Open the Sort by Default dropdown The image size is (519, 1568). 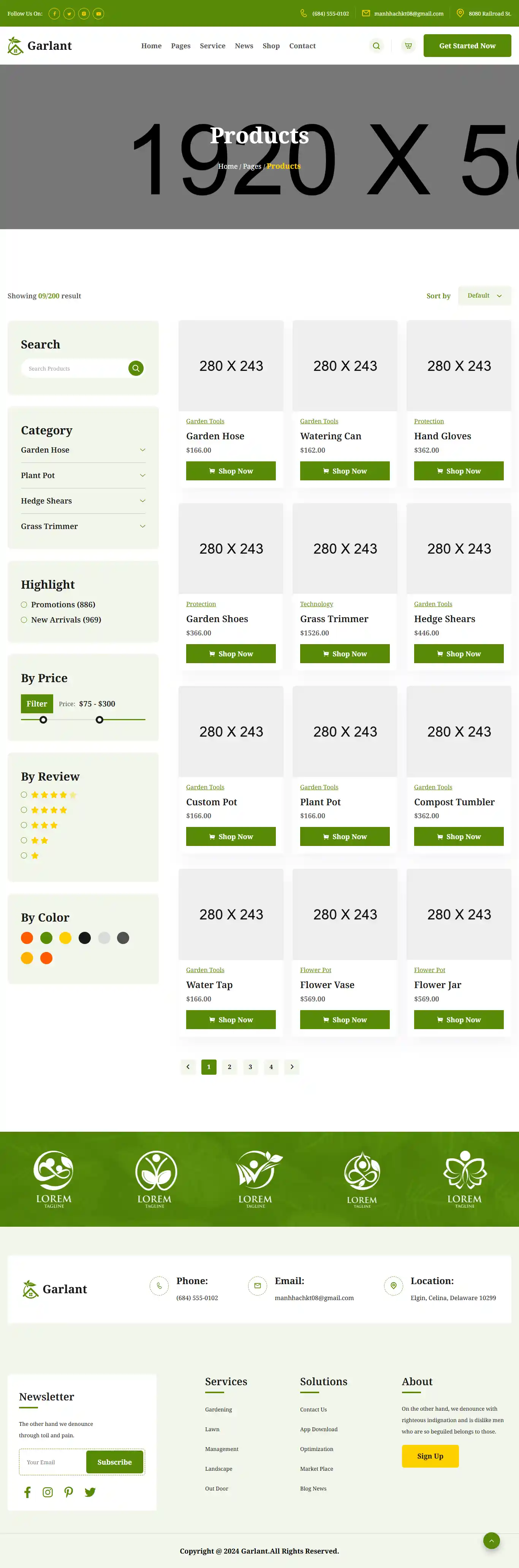484,296
